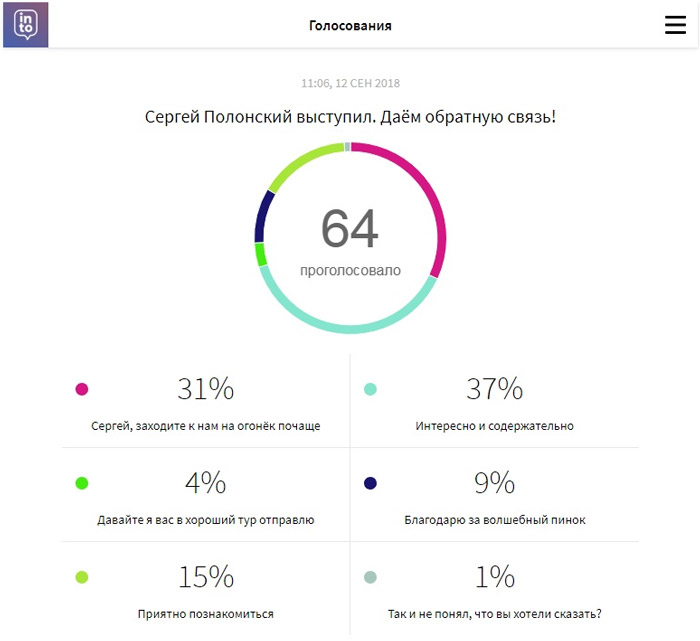Click the 11:06, 12 СЕН 2018 timestamp
This screenshot has width=700, height=641.
click(350, 83)
